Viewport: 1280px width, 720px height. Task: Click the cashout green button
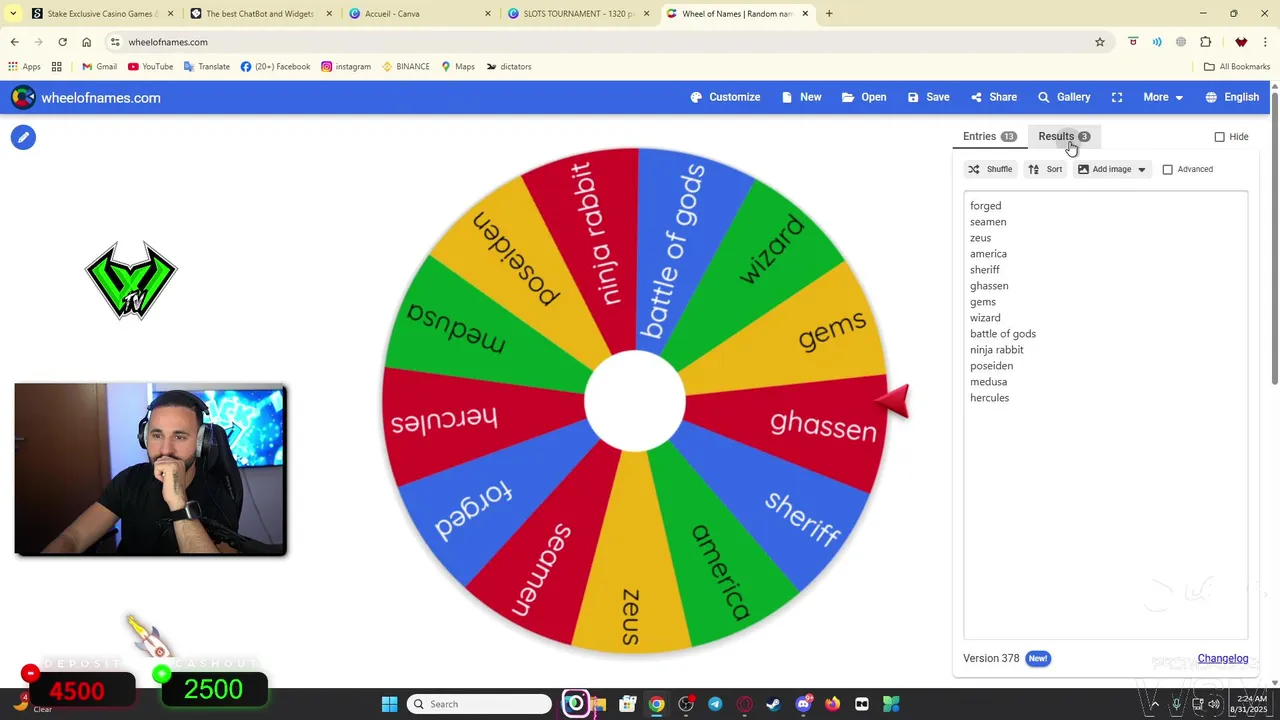(x=161, y=675)
